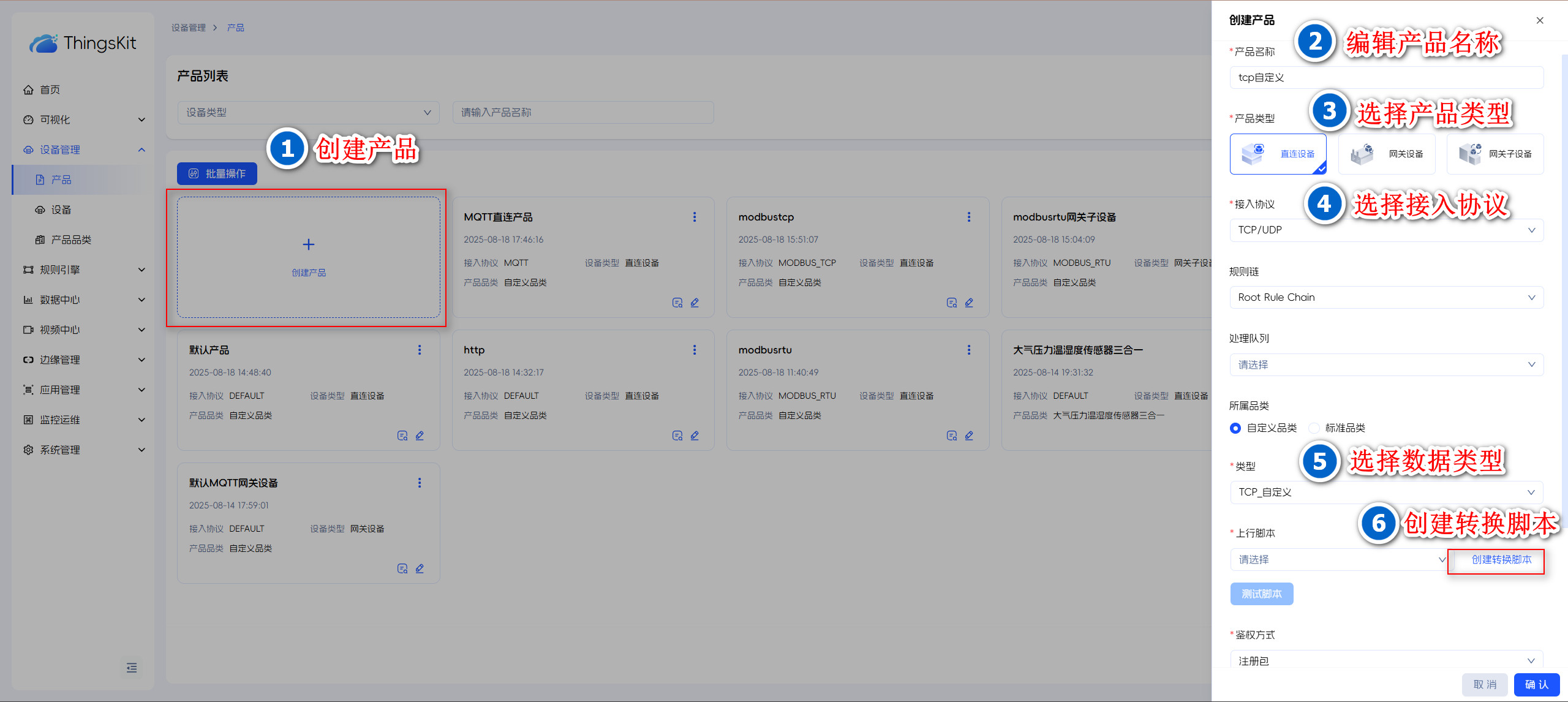Open 产品品类 in the sidebar
Viewport: 1568px width, 702px height.
click(71, 240)
